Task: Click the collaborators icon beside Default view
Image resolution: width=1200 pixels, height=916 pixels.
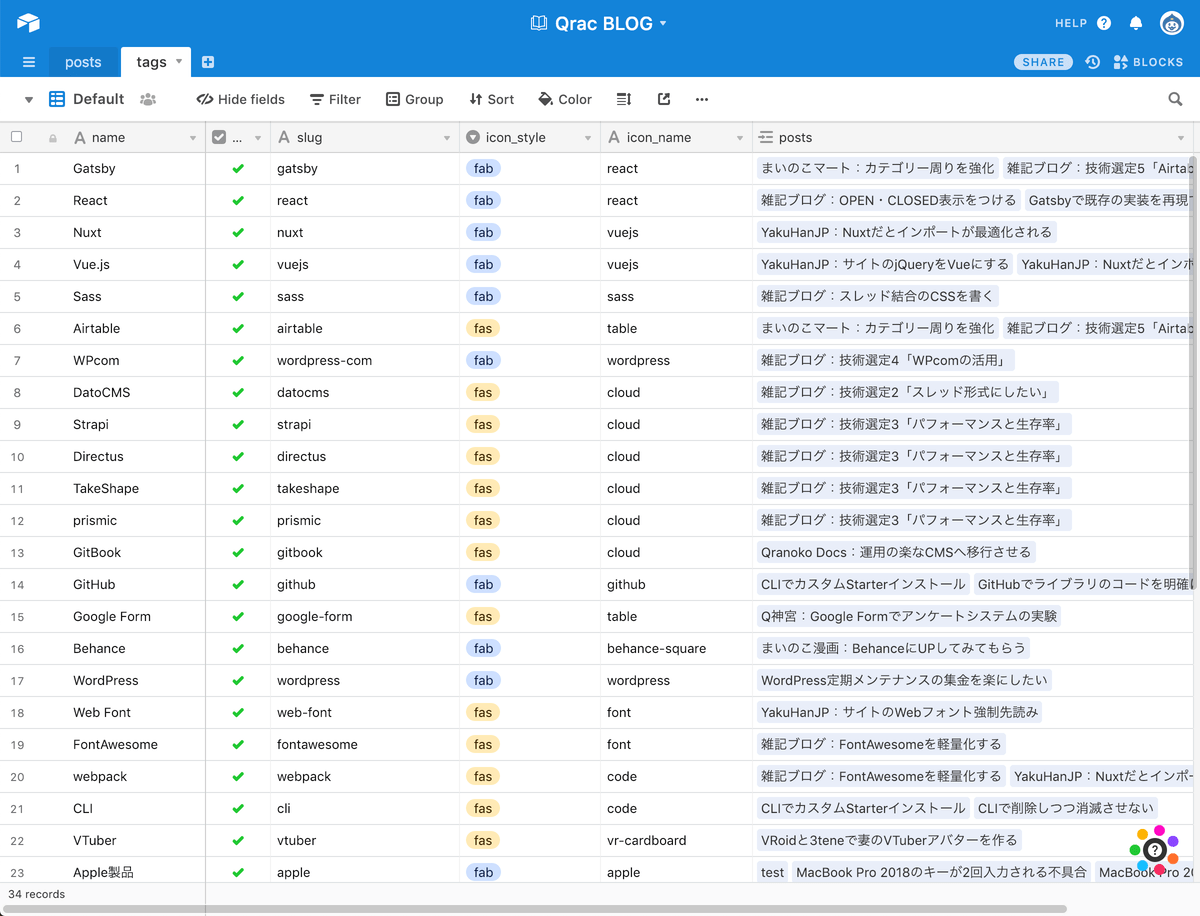Action: pyautogui.click(x=146, y=99)
